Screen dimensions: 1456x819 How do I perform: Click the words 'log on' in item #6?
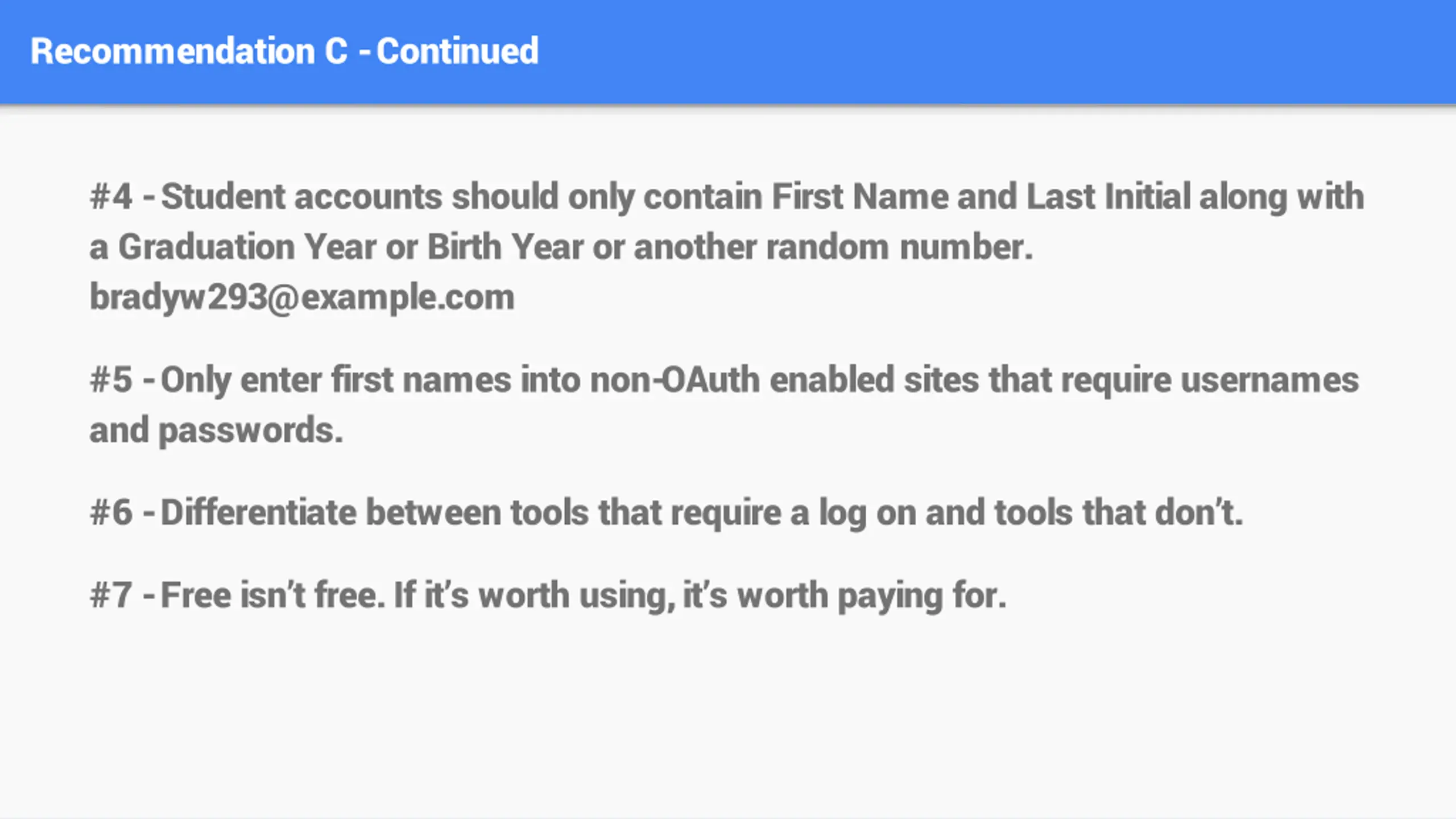[x=871, y=514]
